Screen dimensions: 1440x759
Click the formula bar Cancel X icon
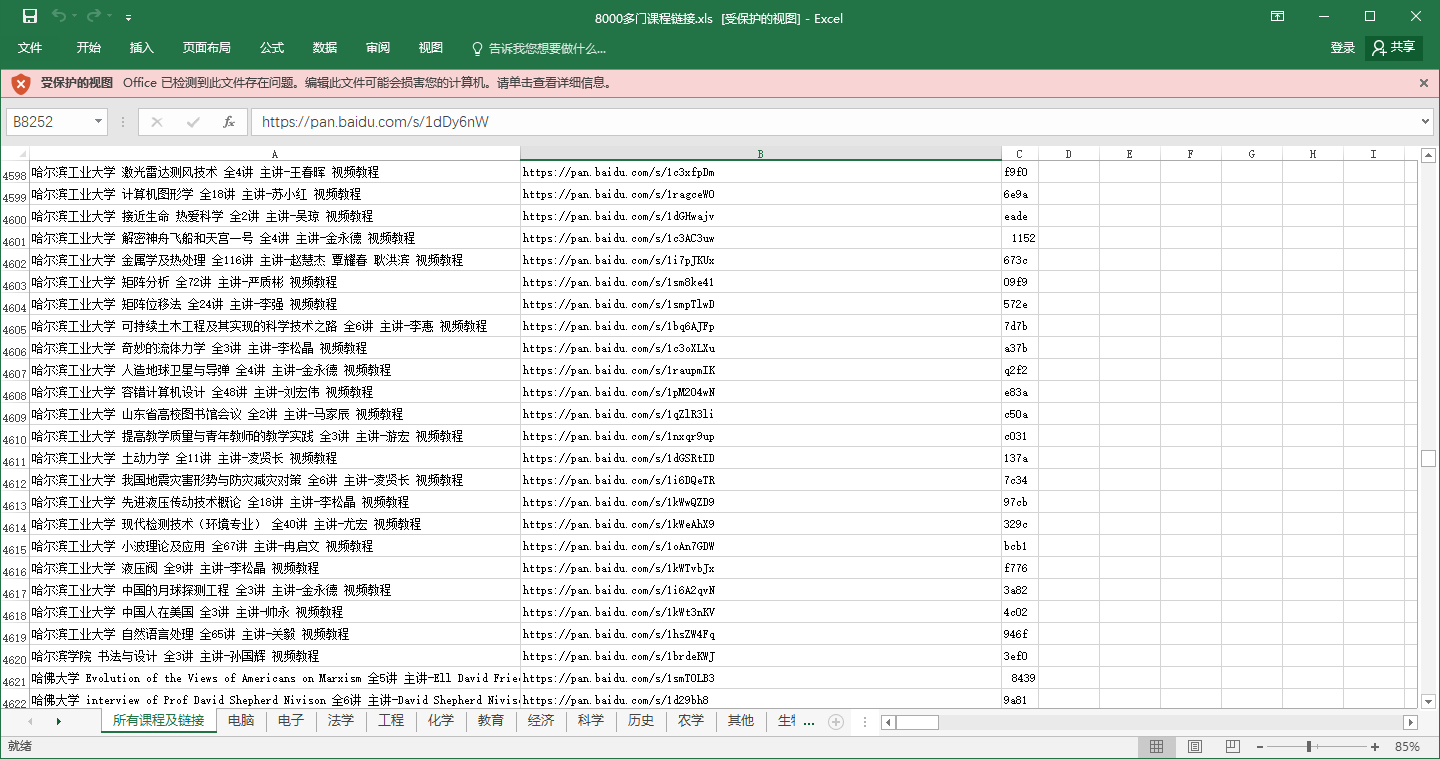click(x=157, y=122)
